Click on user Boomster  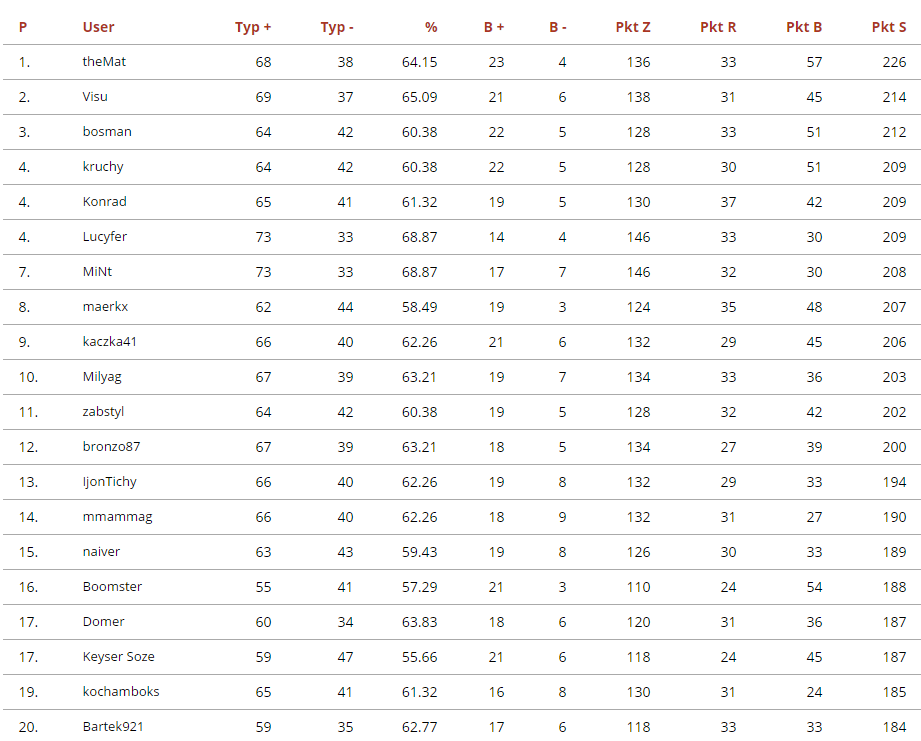[x=112, y=587]
